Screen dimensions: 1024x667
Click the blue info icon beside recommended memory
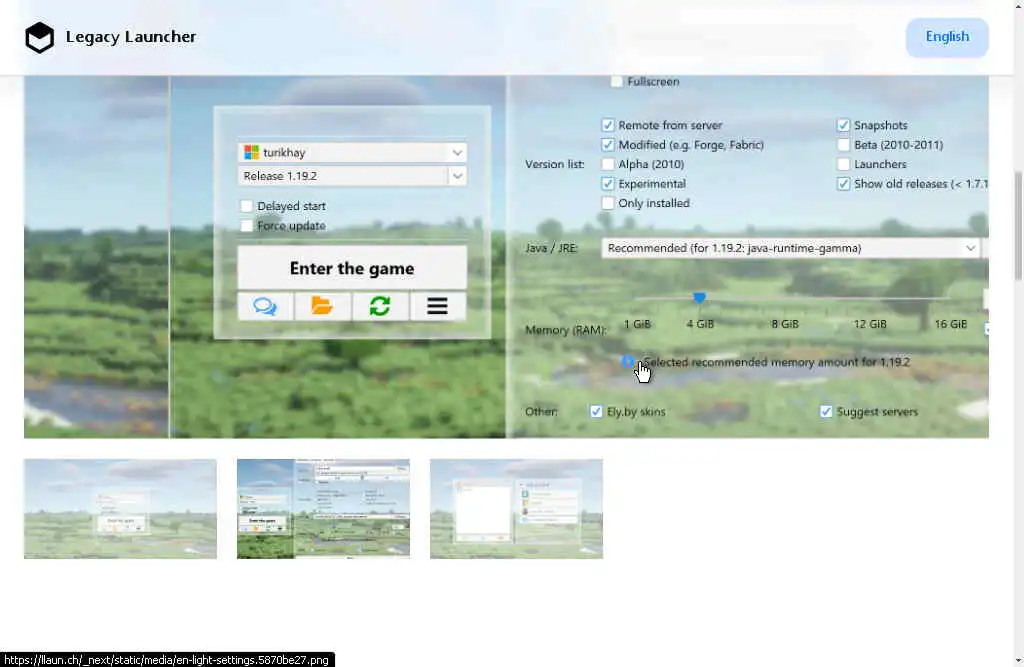(x=627, y=361)
